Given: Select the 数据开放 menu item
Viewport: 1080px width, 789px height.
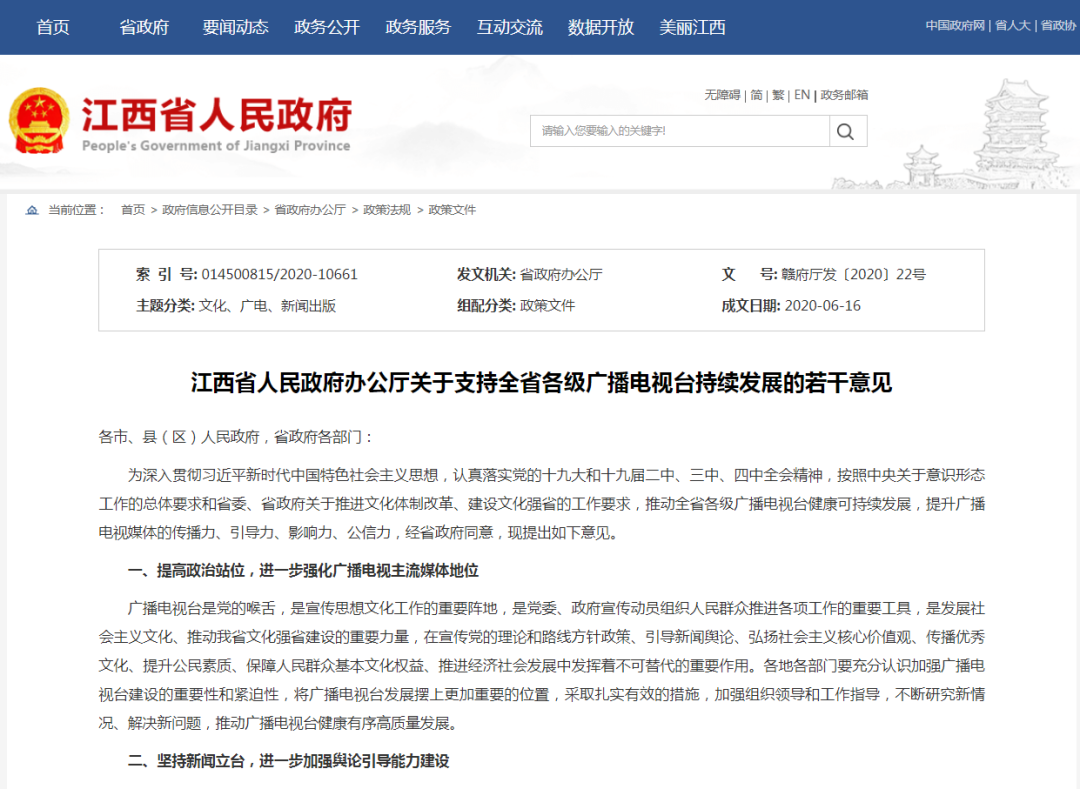Looking at the screenshot, I should click(x=601, y=27).
